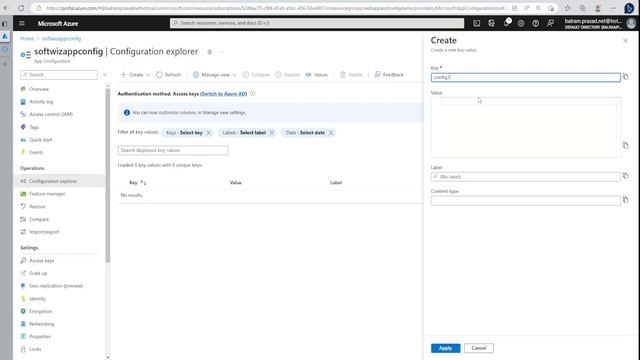
Task: Open Locks settings
Action: (35, 349)
